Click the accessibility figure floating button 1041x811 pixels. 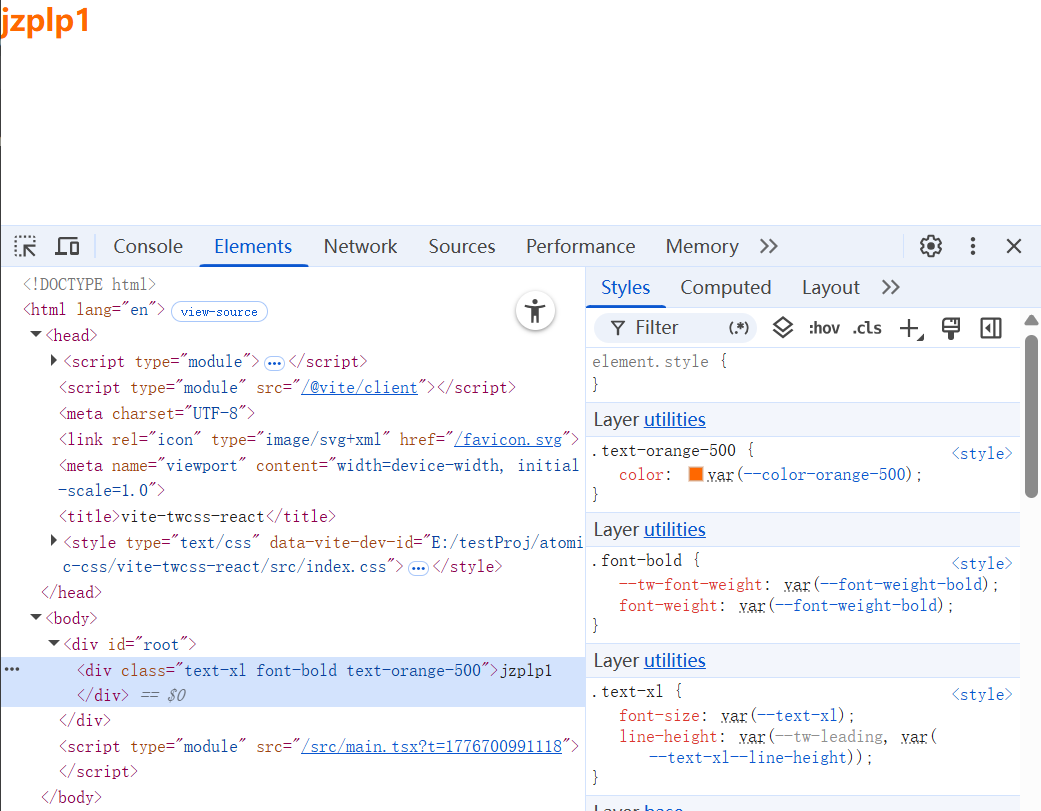(535, 311)
